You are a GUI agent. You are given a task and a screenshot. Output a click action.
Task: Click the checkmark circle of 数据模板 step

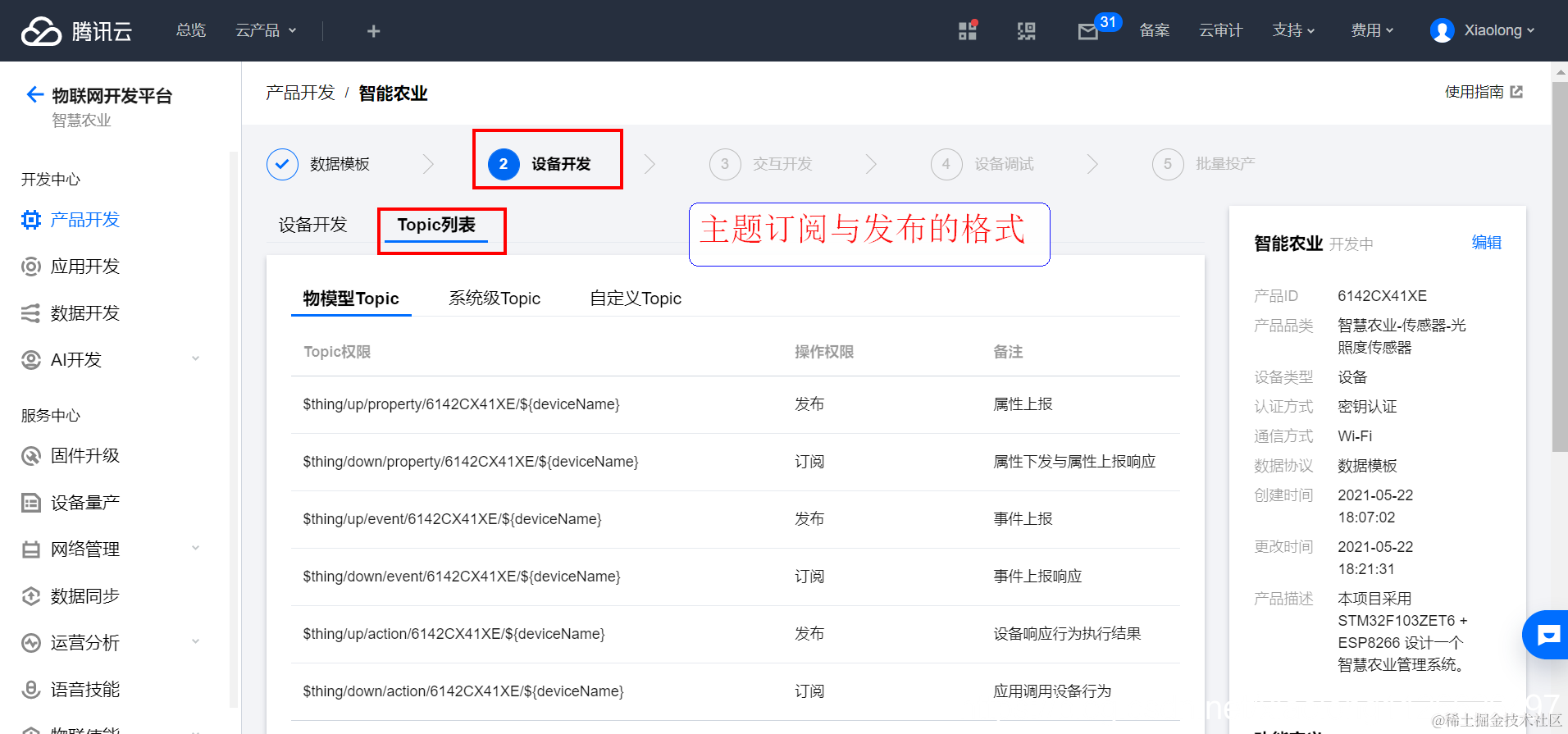tap(282, 164)
